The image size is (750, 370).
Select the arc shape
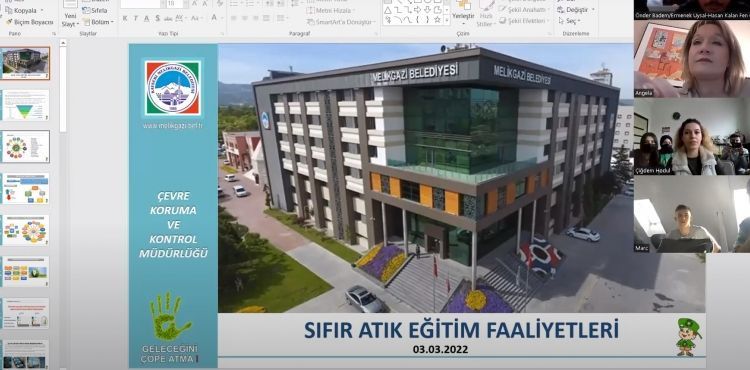(398, 20)
